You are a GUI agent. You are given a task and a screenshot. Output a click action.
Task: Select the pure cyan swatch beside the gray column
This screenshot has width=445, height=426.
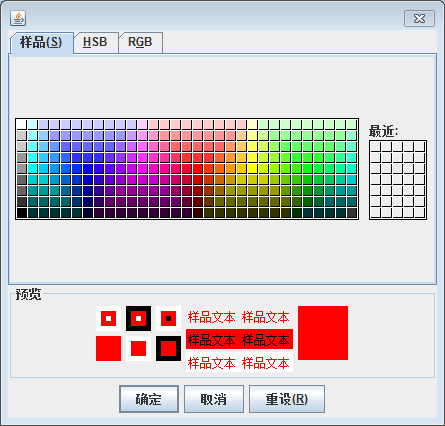click(33, 169)
